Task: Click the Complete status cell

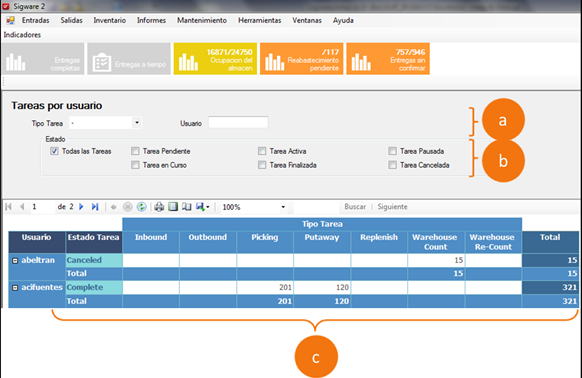Action: 94,287
